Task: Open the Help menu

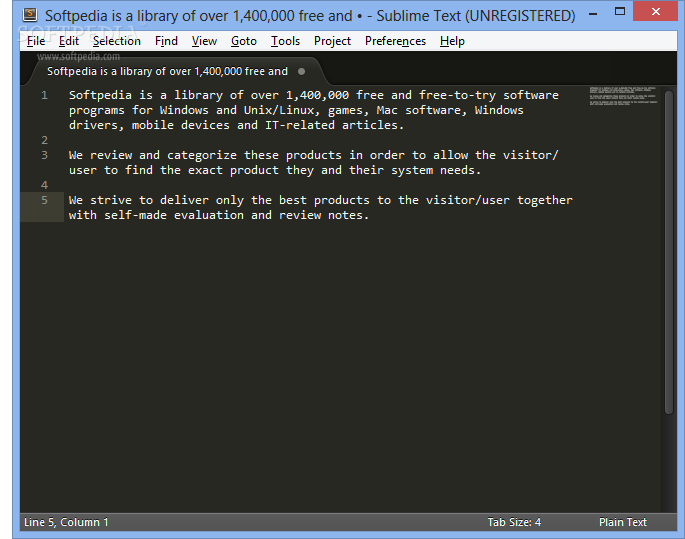Action: 452,41
